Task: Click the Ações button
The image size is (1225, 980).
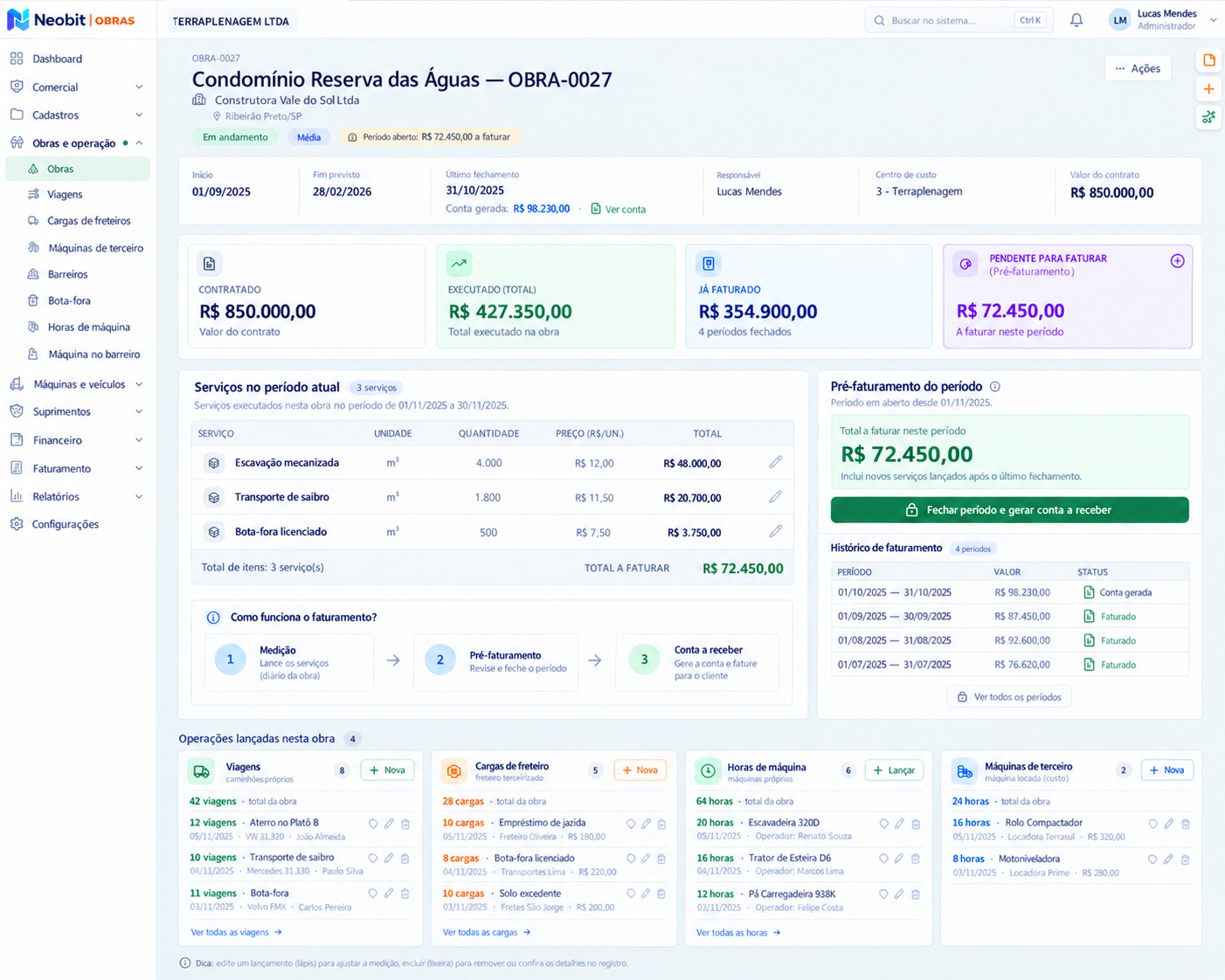Action: (1138, 68)
